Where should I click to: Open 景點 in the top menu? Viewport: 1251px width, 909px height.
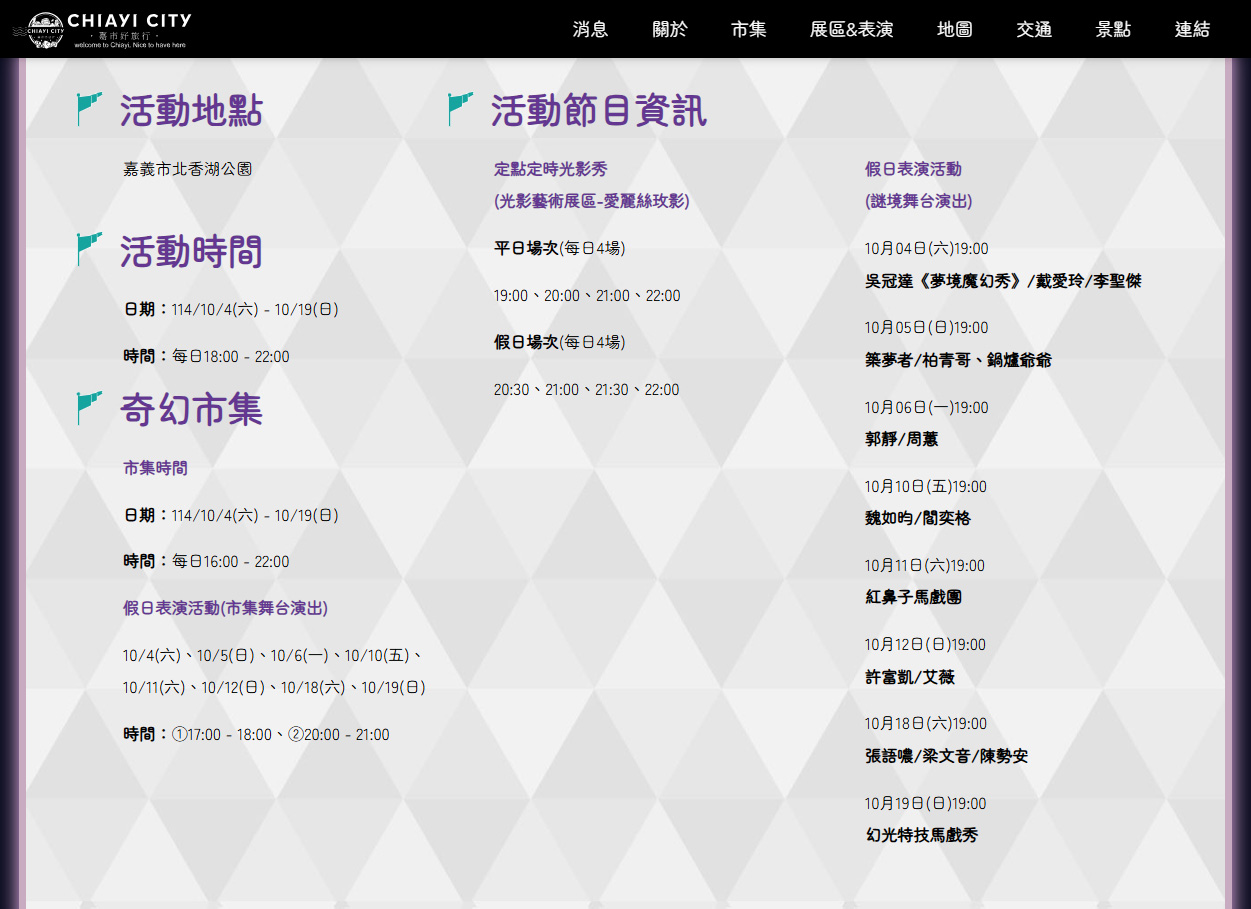1113,29
